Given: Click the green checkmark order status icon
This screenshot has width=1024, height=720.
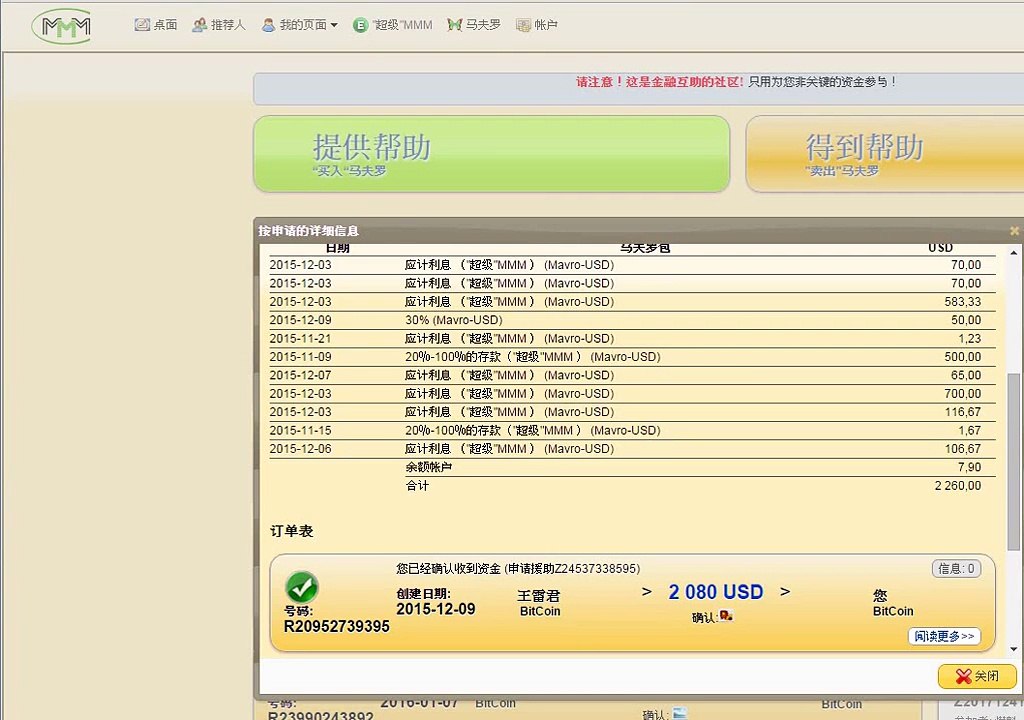Looking at the screenshot, I should [302, 587].
